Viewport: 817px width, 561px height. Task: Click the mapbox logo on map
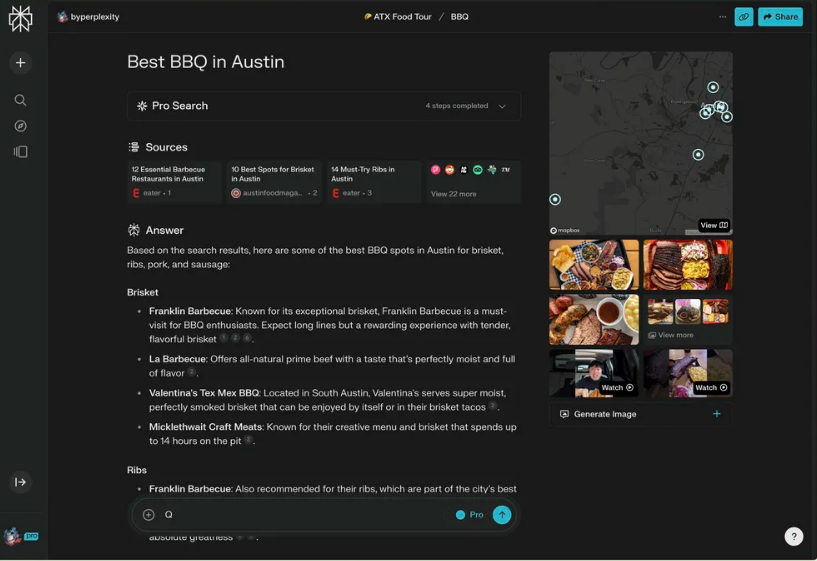565,230
